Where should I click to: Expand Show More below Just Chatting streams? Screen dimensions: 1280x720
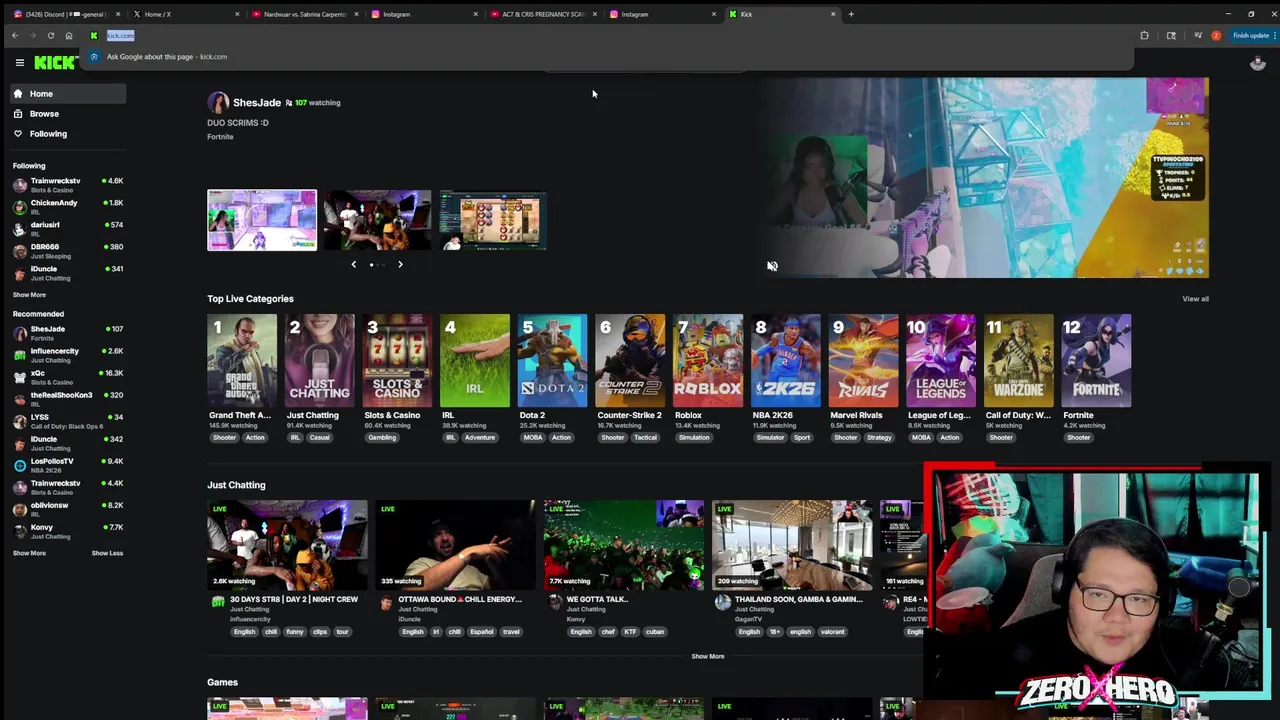[x=708, y=656]
